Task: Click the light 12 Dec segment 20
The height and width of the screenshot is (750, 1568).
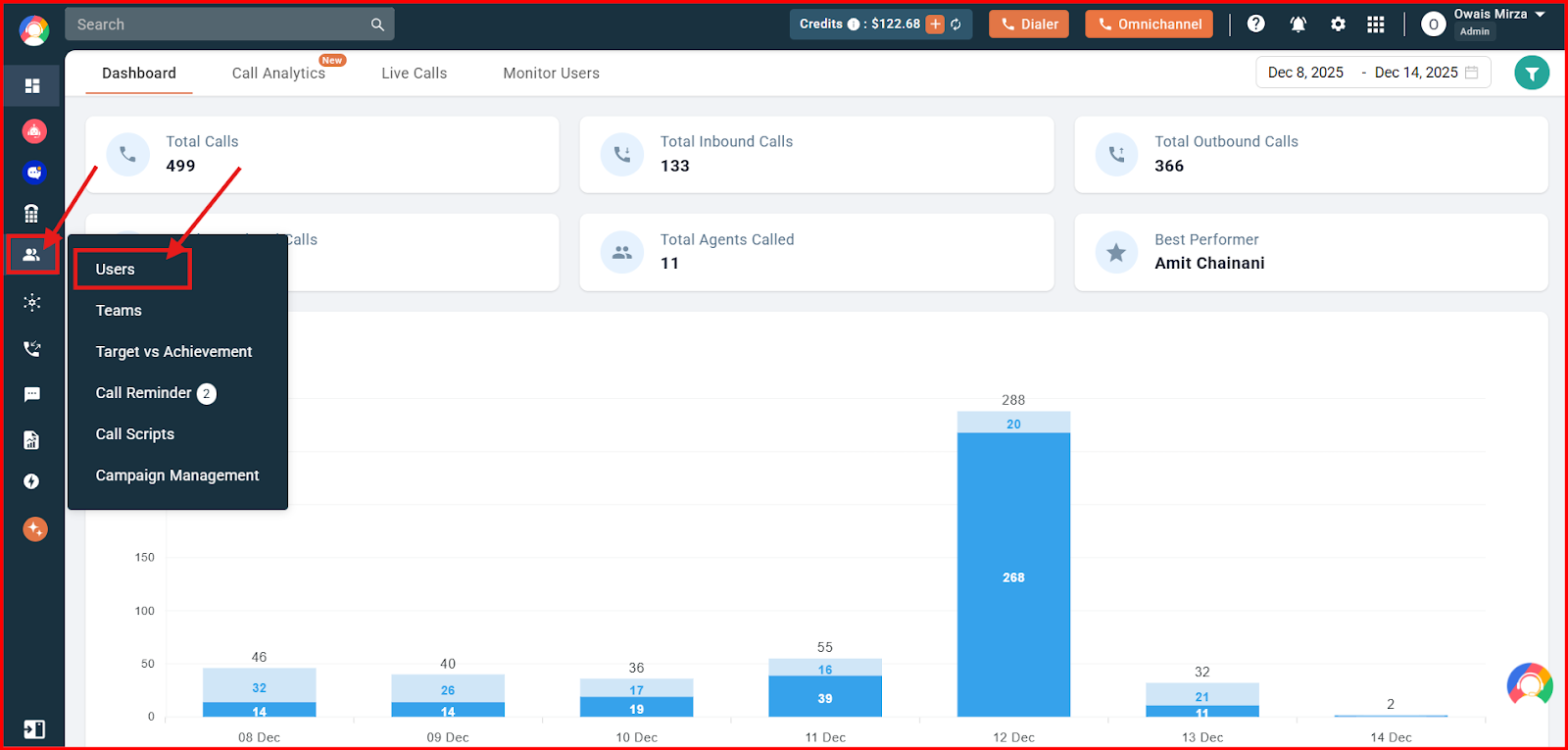Action: 1013,423
